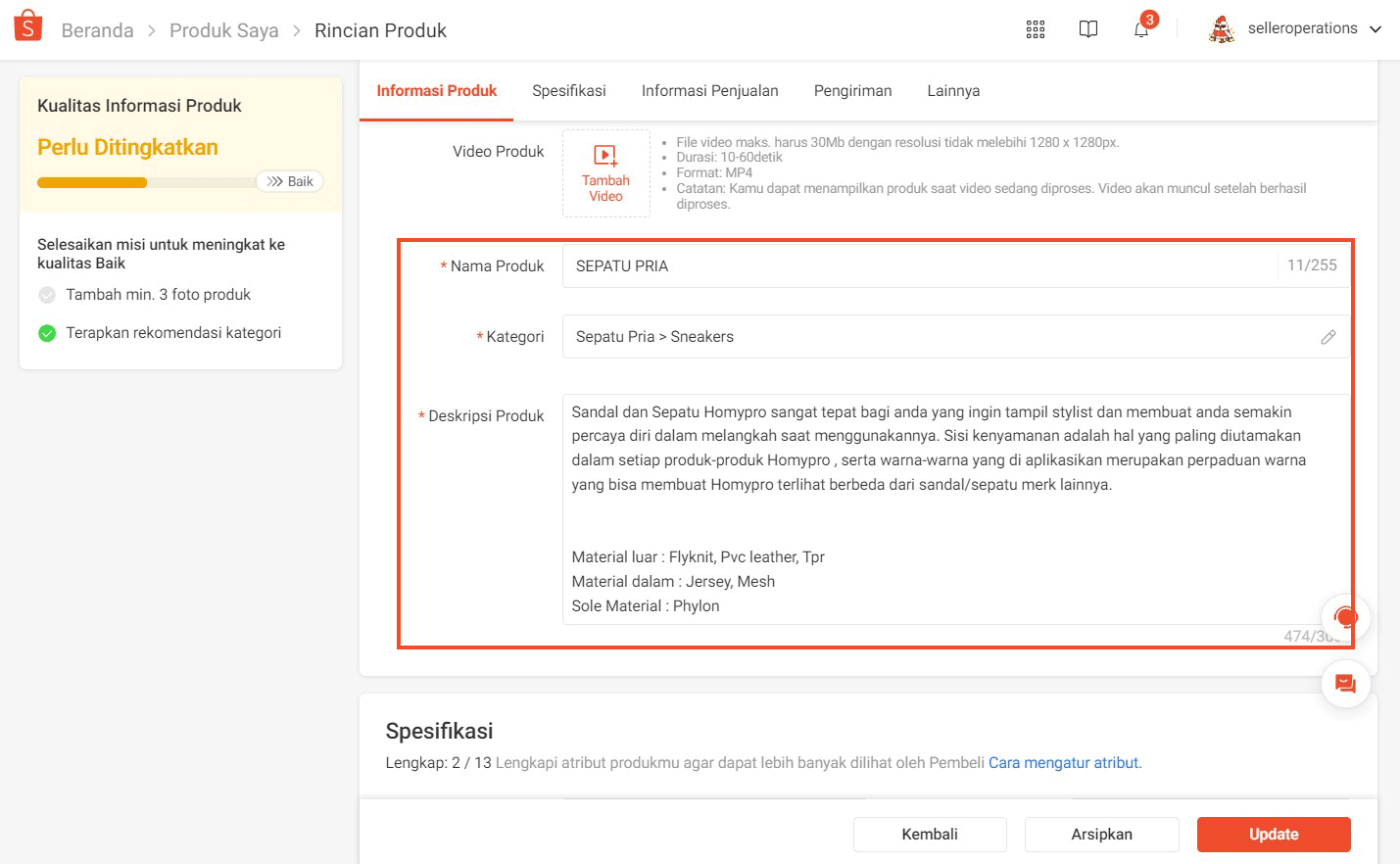Image resolution: width=1400 pixels, height=864 pixels.
Task: Open the apps grid menu
Action: [x=1035, y=29]
